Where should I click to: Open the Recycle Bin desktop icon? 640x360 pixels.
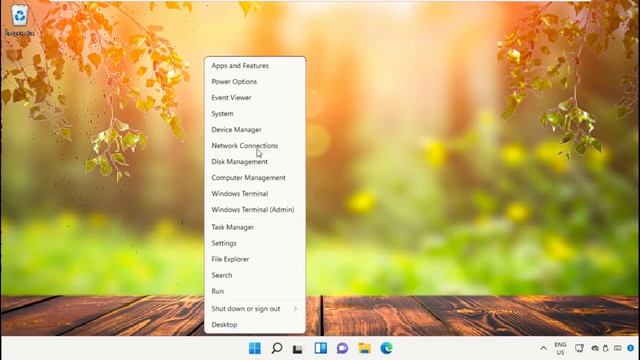coord(20,20)
